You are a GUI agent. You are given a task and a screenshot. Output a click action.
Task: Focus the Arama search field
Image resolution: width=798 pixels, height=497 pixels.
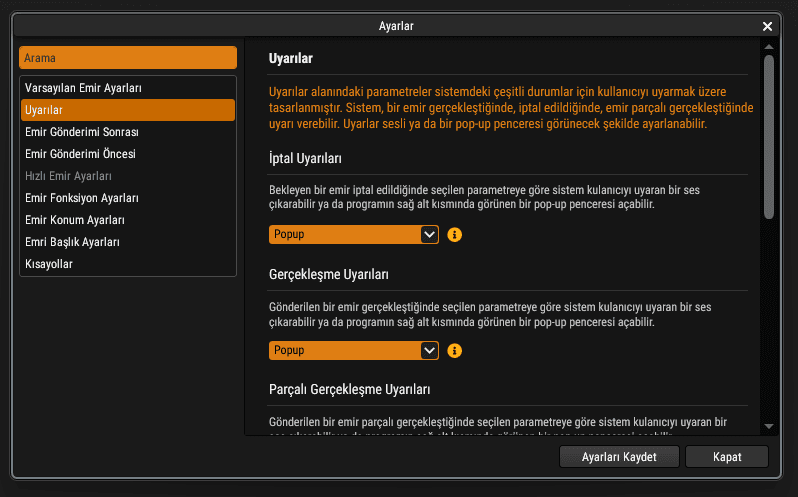click(128, 57)
